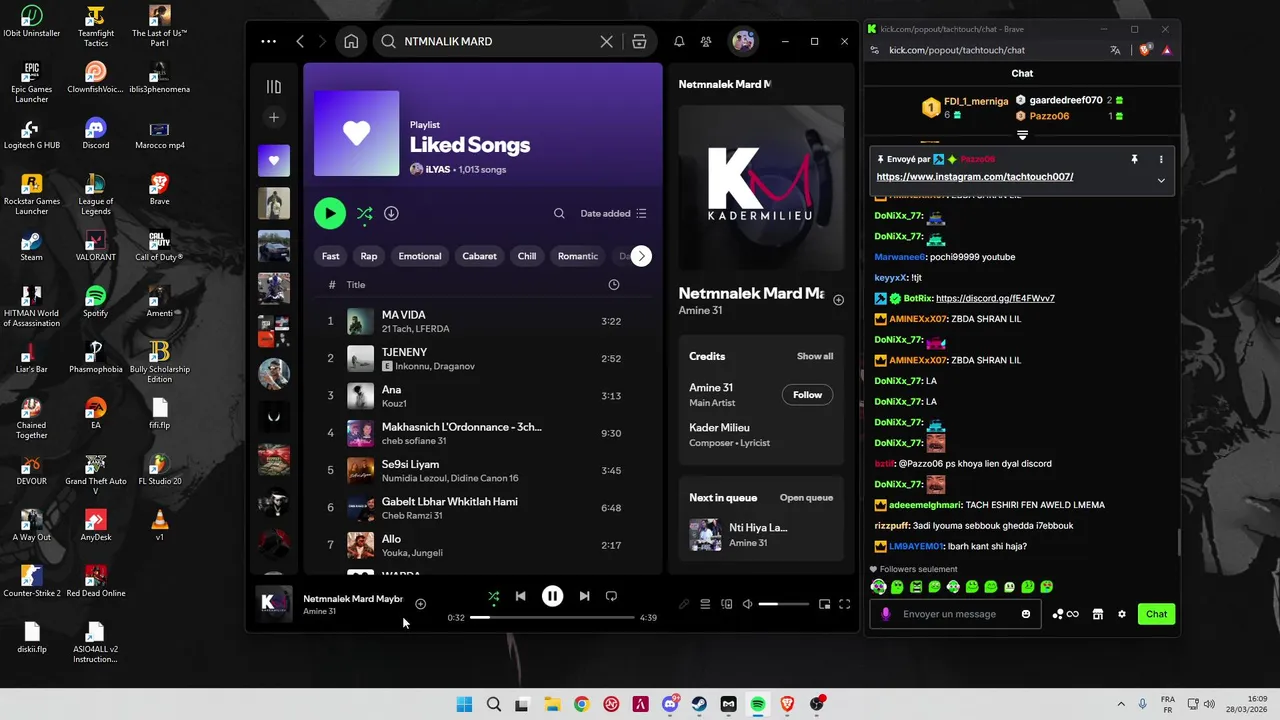Filter by the Fast chip

click(330, 256)
